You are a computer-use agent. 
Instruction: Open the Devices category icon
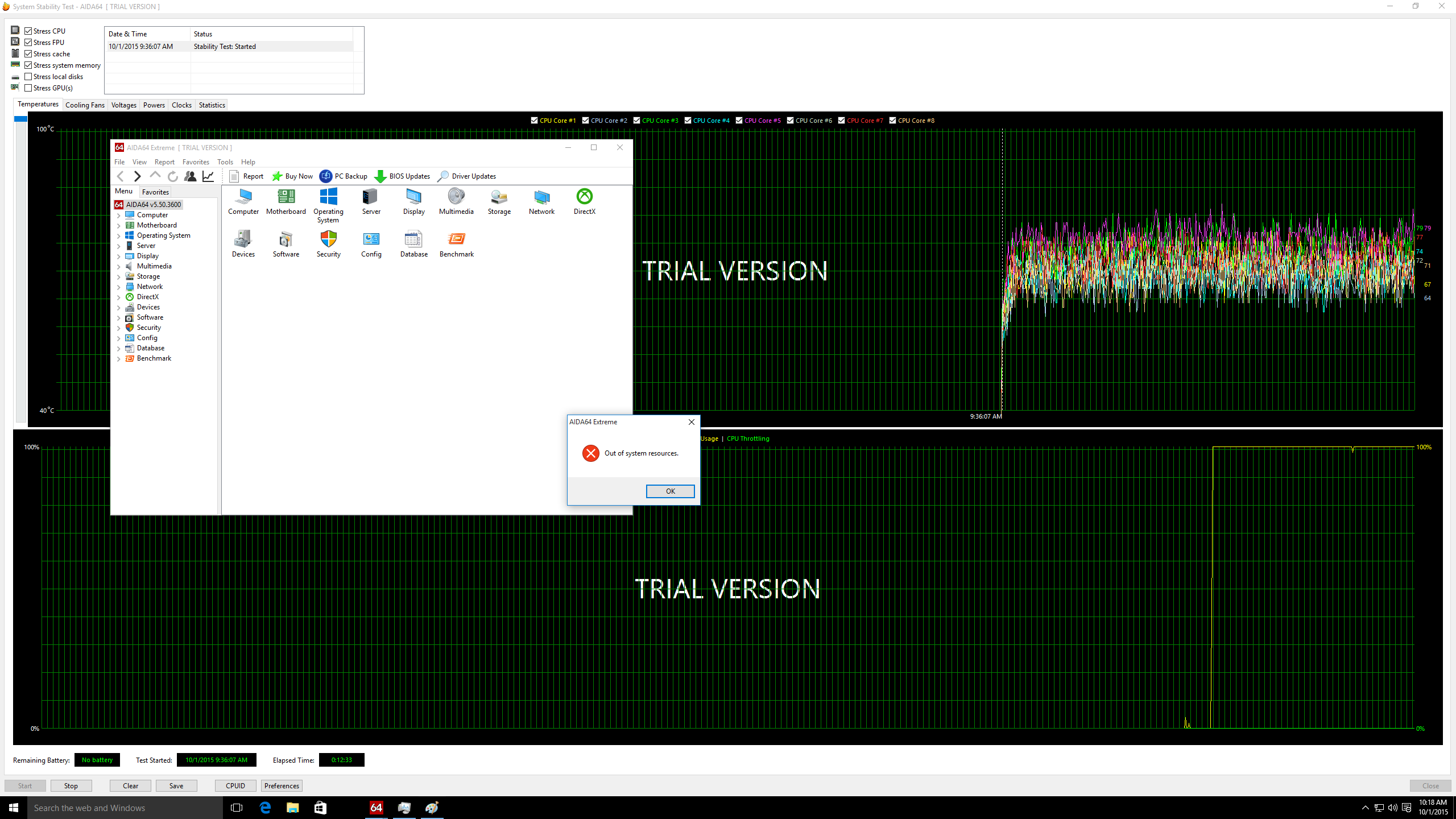pos(243,245)
